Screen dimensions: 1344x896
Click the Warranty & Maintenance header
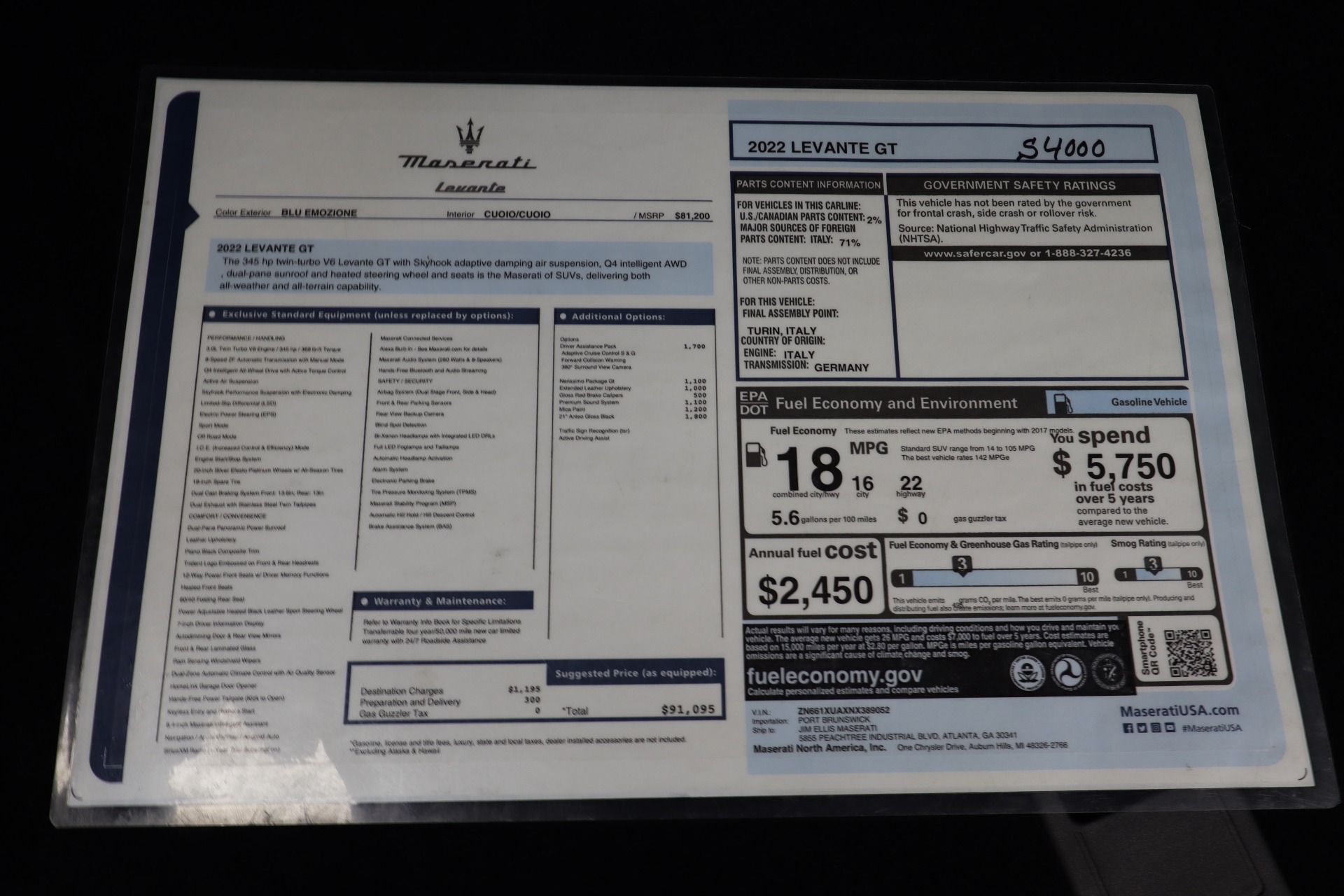pos(443,601)
